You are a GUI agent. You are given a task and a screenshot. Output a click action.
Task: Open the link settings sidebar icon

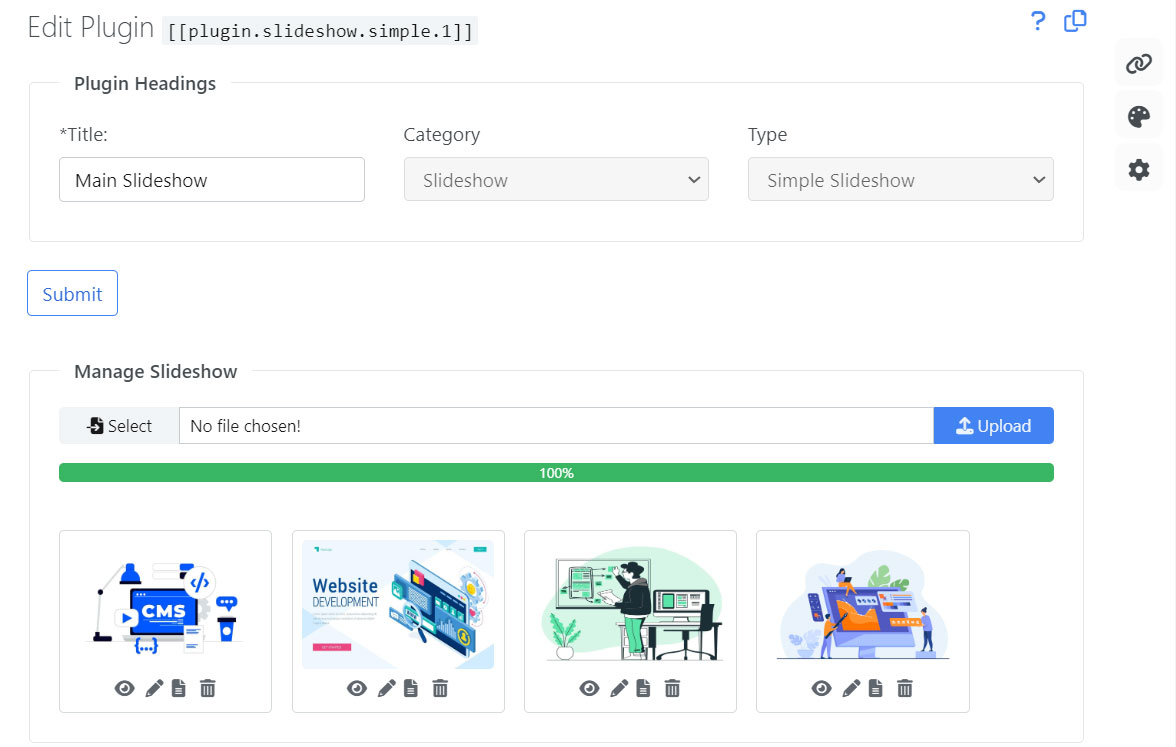pos(1139,64)
